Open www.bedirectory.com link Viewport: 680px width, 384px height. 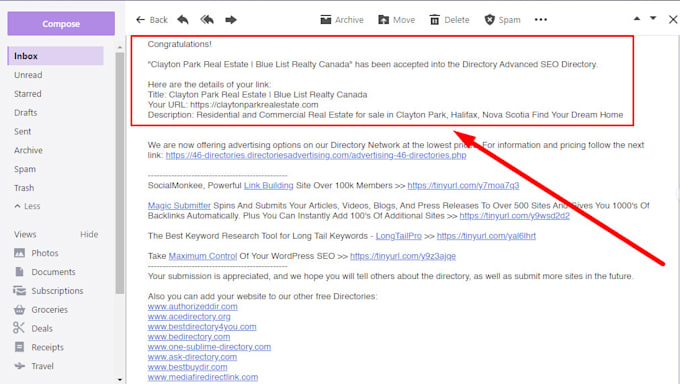click(189, 337)
